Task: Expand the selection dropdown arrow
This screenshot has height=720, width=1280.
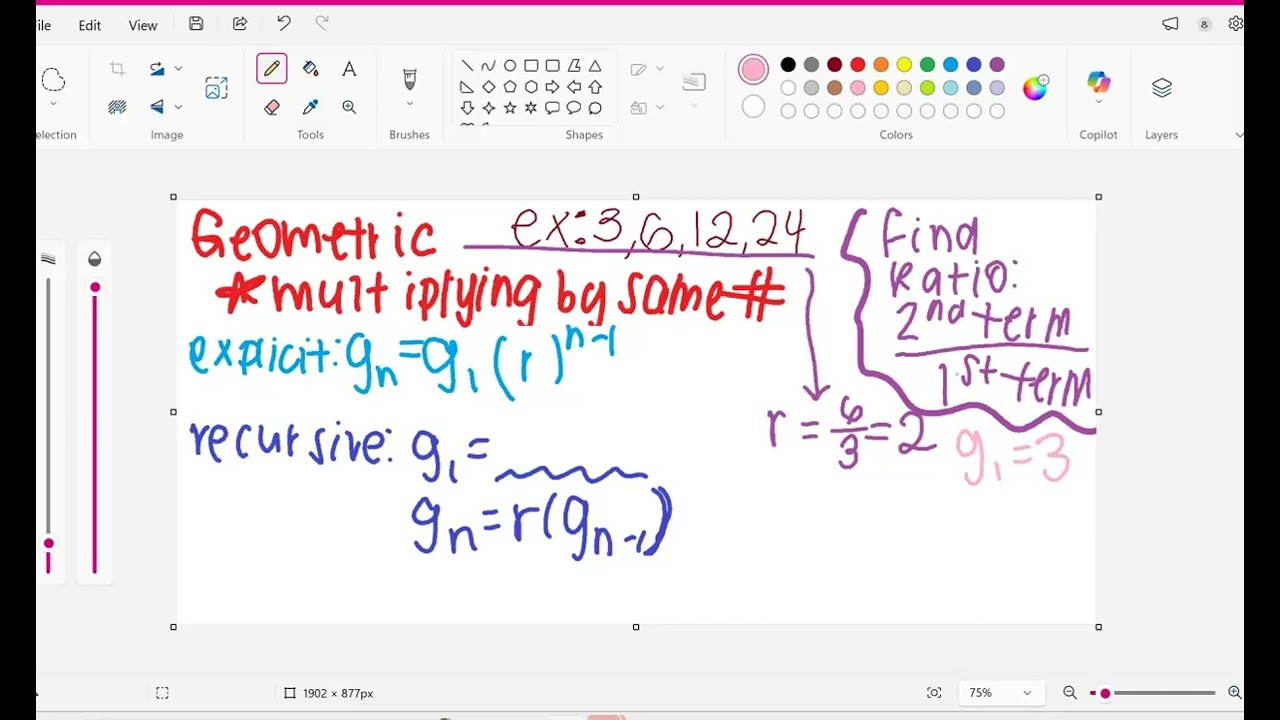Action: (x=53, y=104)
